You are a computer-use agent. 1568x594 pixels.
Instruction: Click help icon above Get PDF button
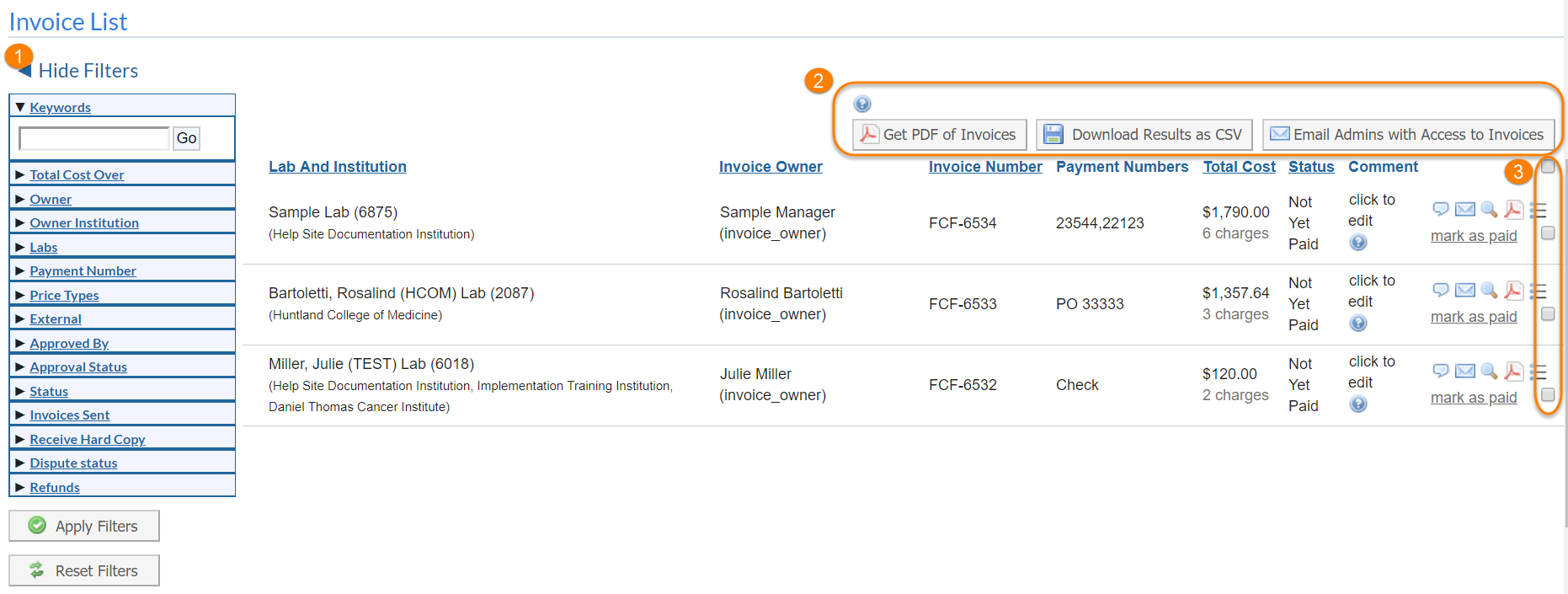click(x=862, y=104)
